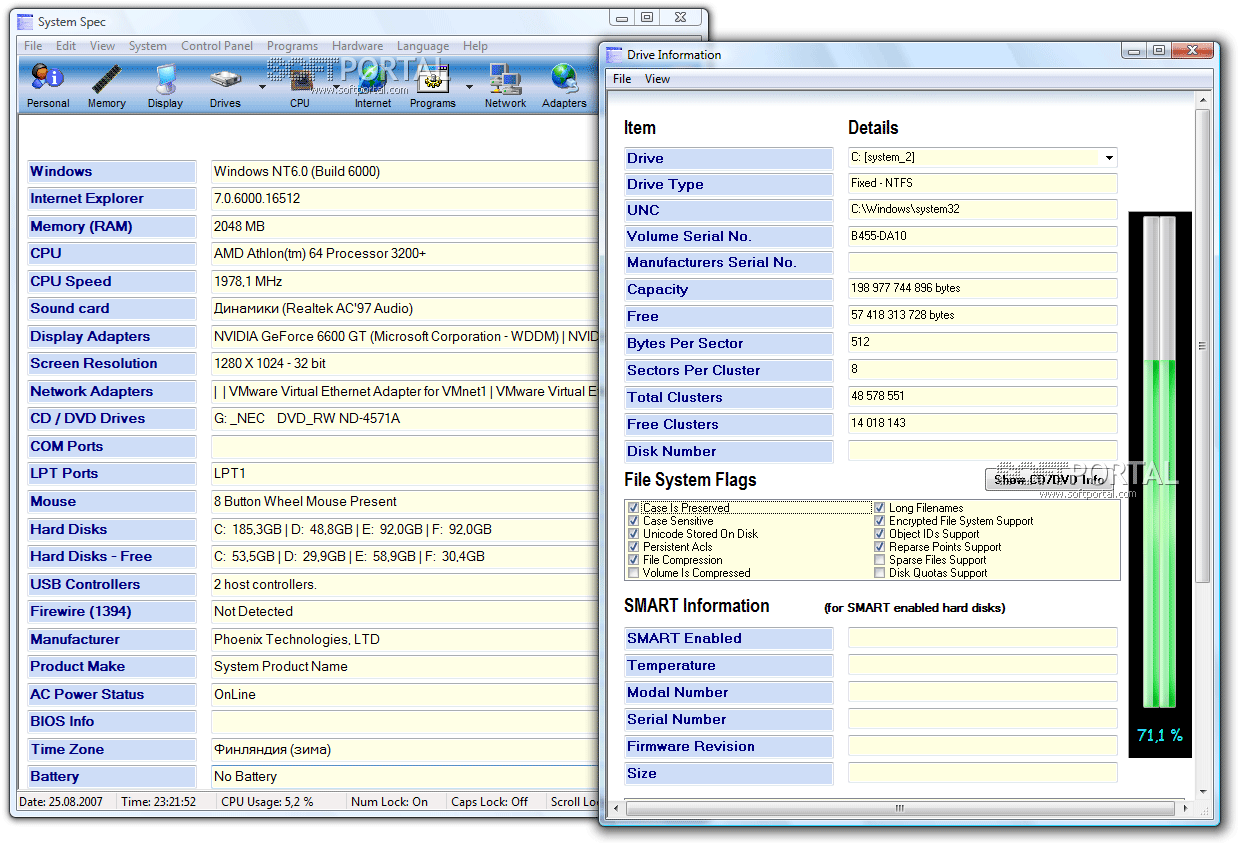Click the empty SMART Enabled field
Viewport: 1238px width, 843px height.
[982, 638]
